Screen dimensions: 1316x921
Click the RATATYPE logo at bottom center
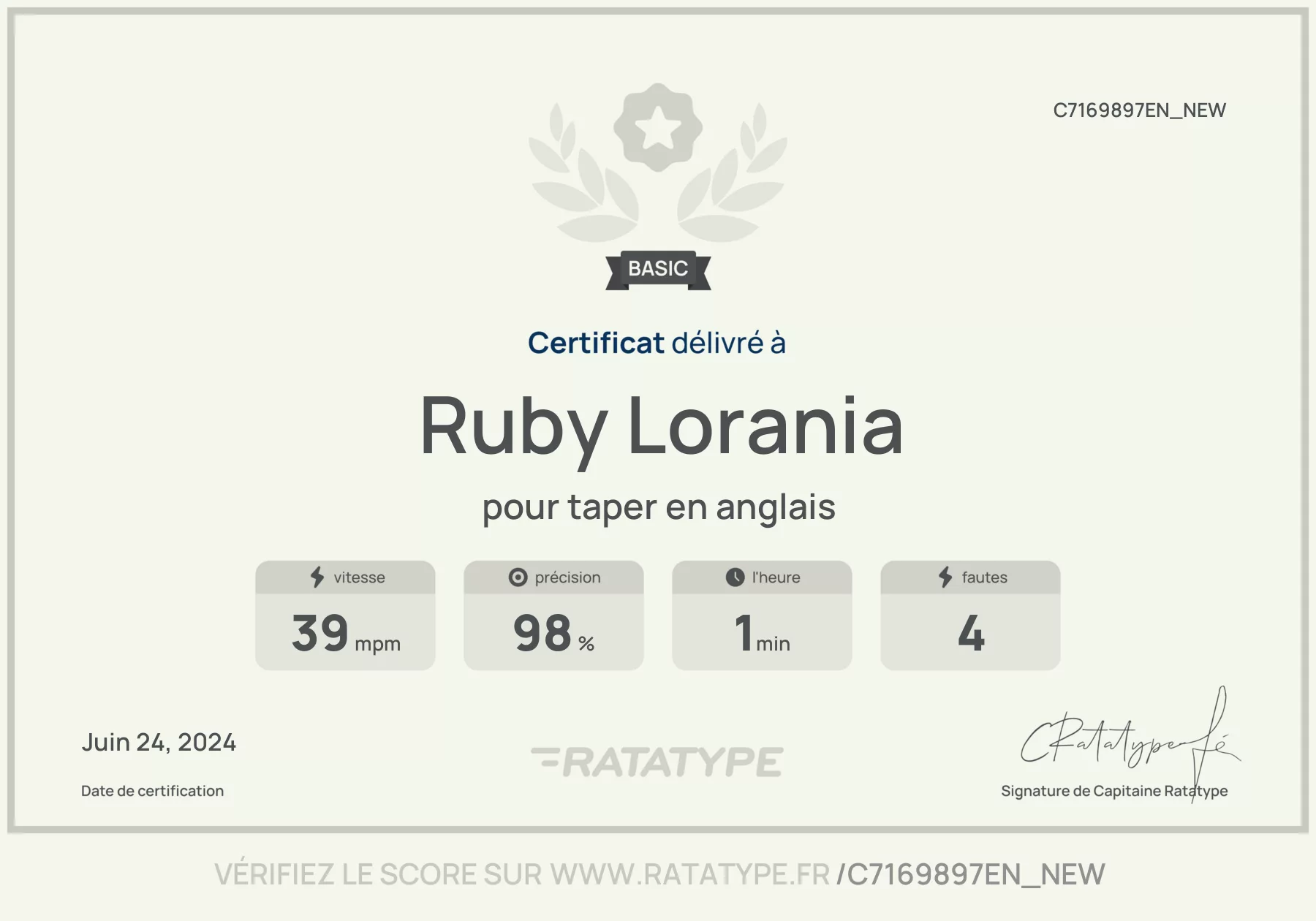[657, 762]
